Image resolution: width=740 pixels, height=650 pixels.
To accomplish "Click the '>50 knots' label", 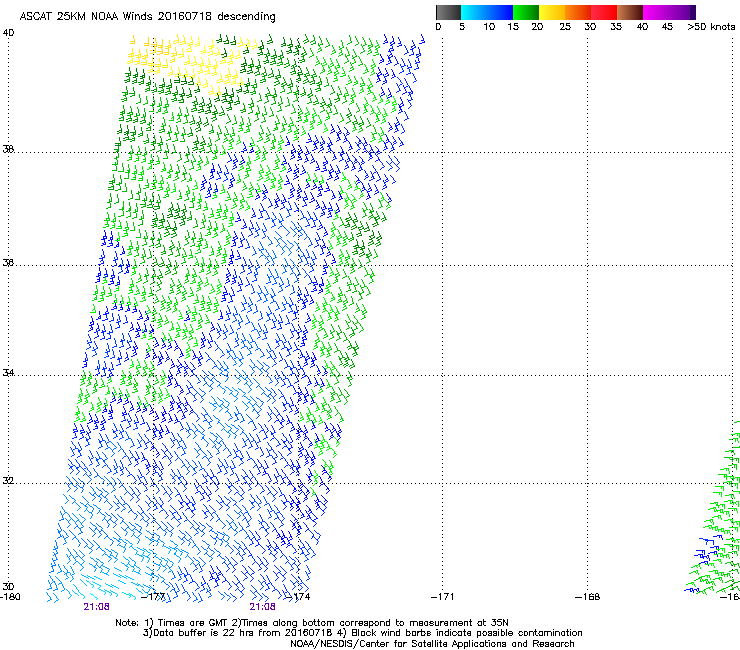I will (x=711, y=27).
